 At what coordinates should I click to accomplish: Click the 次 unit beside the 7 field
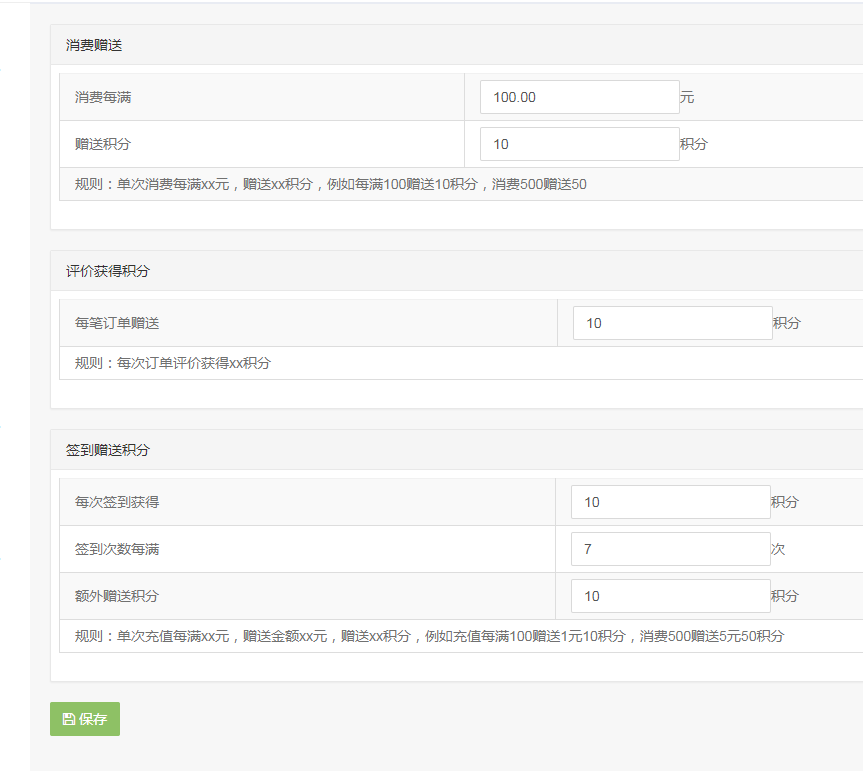click(x=778, y=549)
